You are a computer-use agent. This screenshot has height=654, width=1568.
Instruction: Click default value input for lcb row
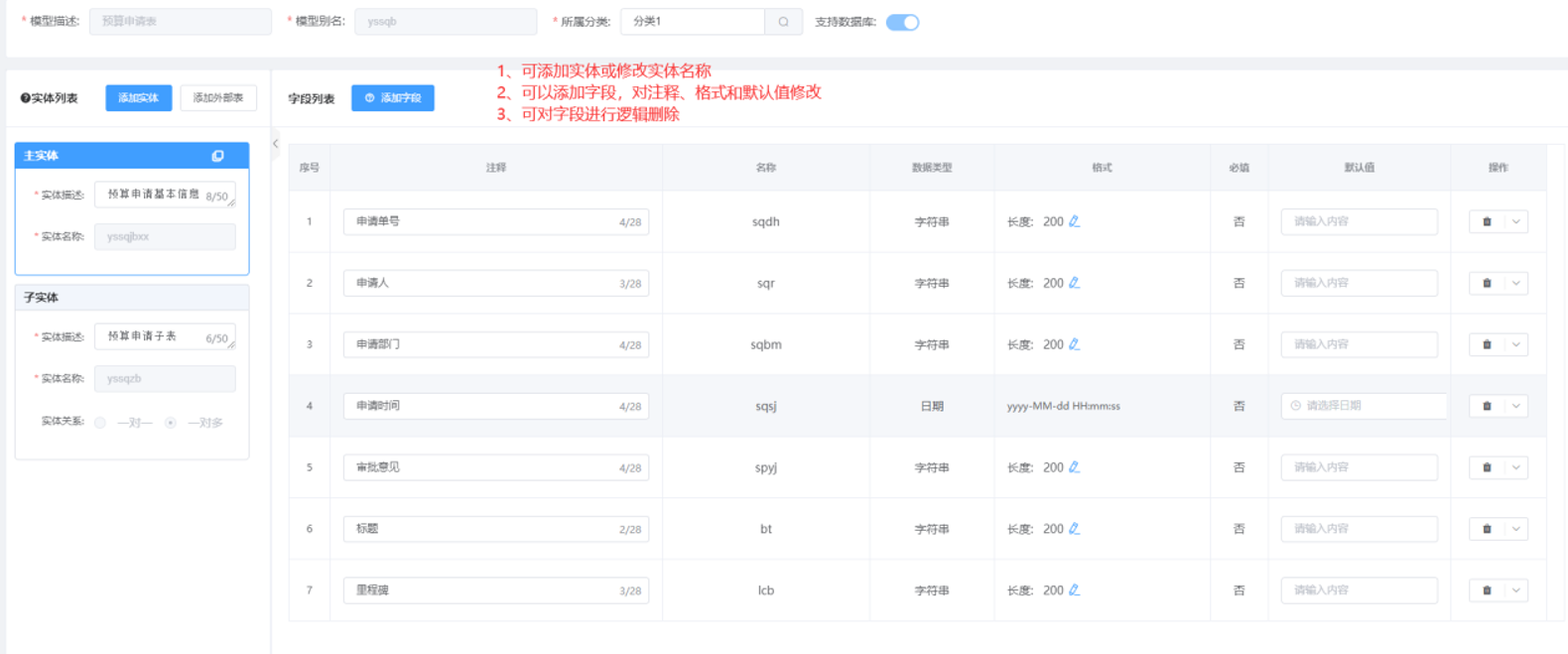click(1360, 590)
